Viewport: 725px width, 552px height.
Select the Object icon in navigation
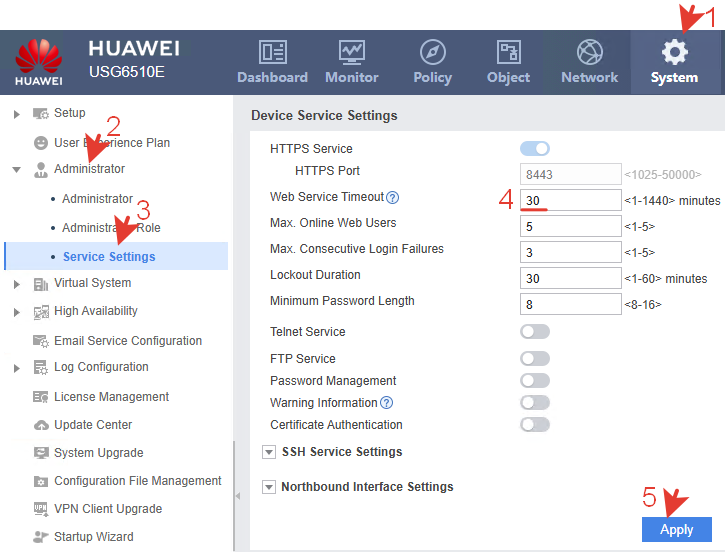508,52
